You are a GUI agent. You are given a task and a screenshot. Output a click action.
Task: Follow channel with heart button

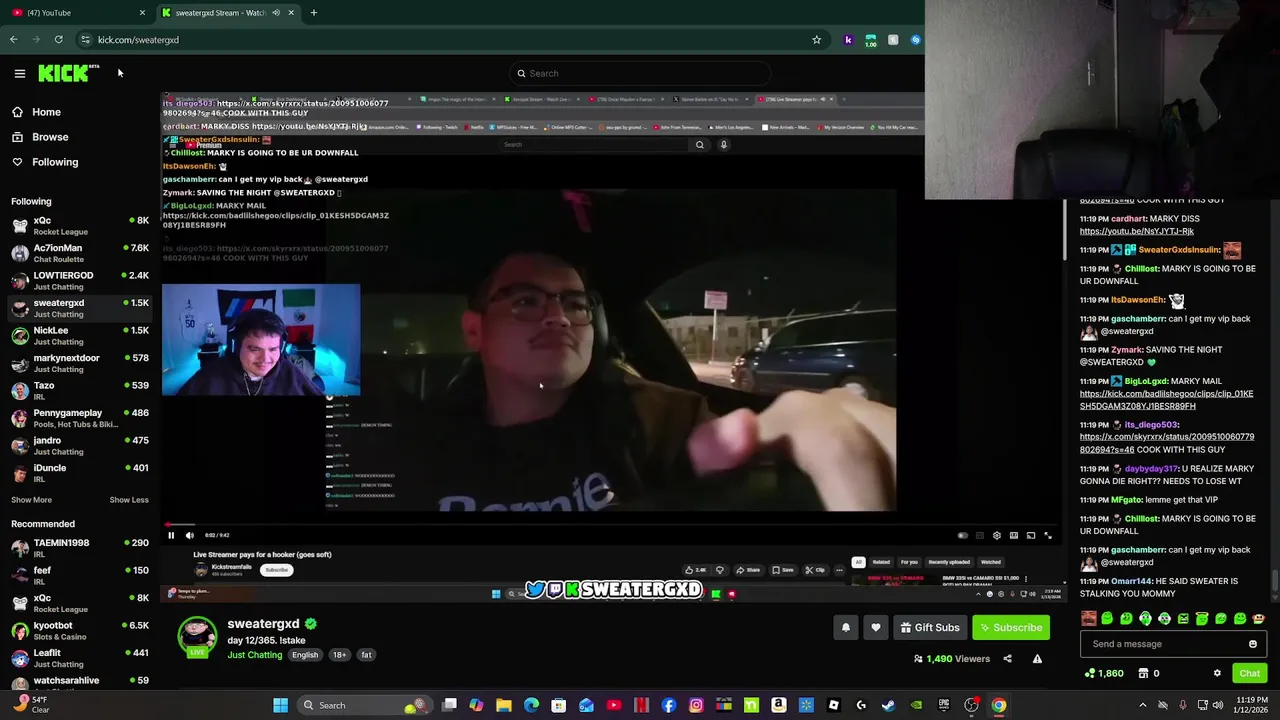click(876, 627)
